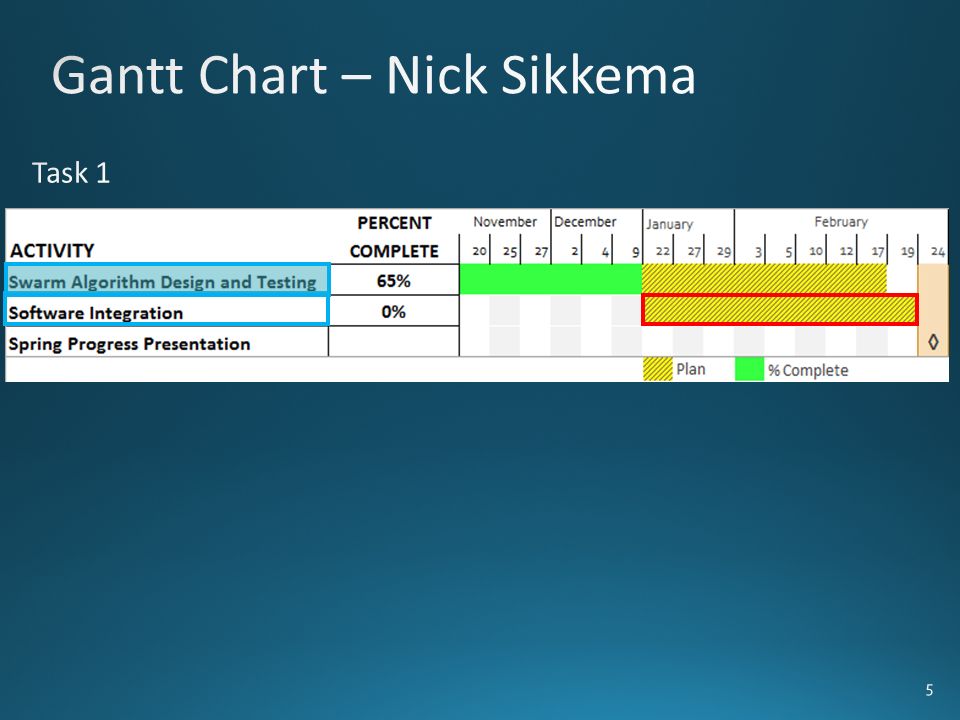Click the slide title Gantt Chart – Nick Sikkema
Image resolution: width=960 pixels, height=720 pixels.
click(x=374, y=75)
